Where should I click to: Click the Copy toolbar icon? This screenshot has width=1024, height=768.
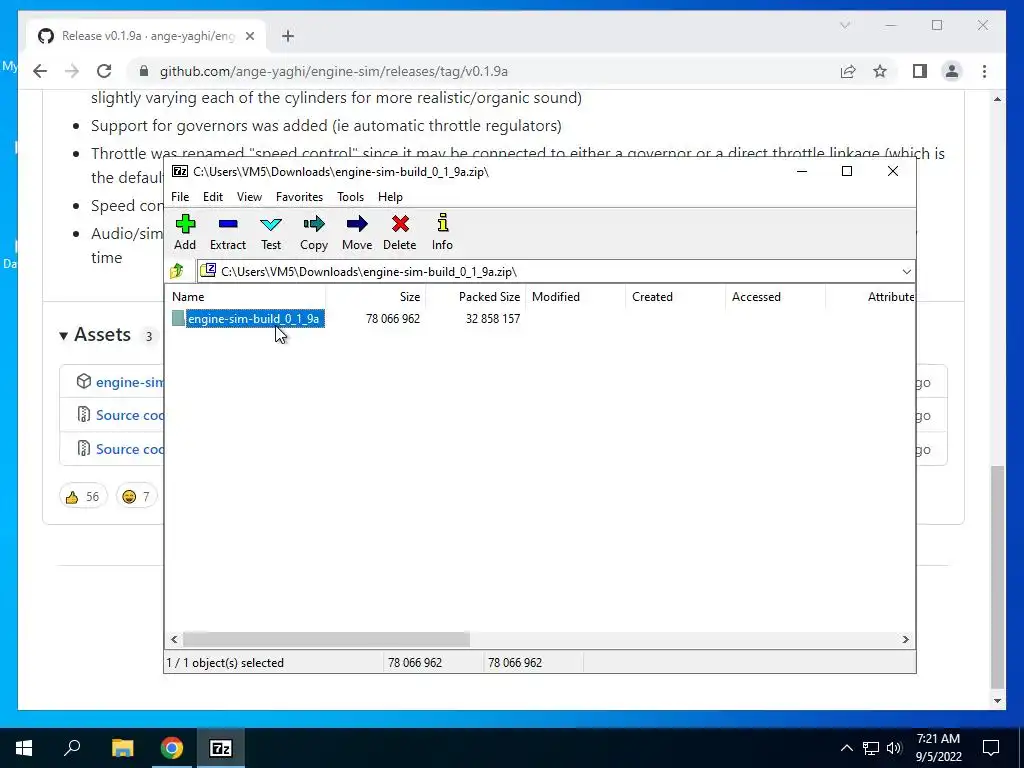(313, 232)
